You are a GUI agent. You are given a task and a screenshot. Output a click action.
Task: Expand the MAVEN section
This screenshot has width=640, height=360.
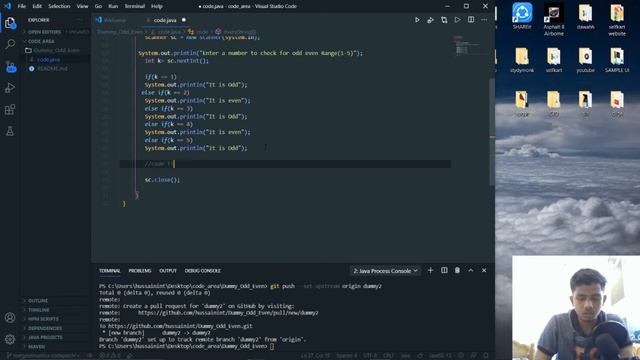coord(56,347)
